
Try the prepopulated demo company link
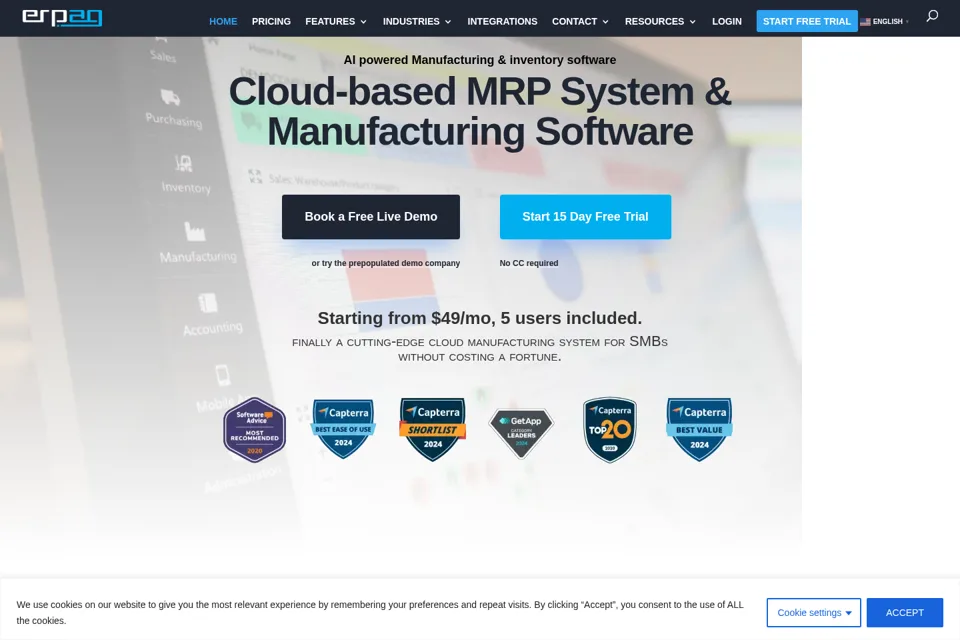pos(386,263)
